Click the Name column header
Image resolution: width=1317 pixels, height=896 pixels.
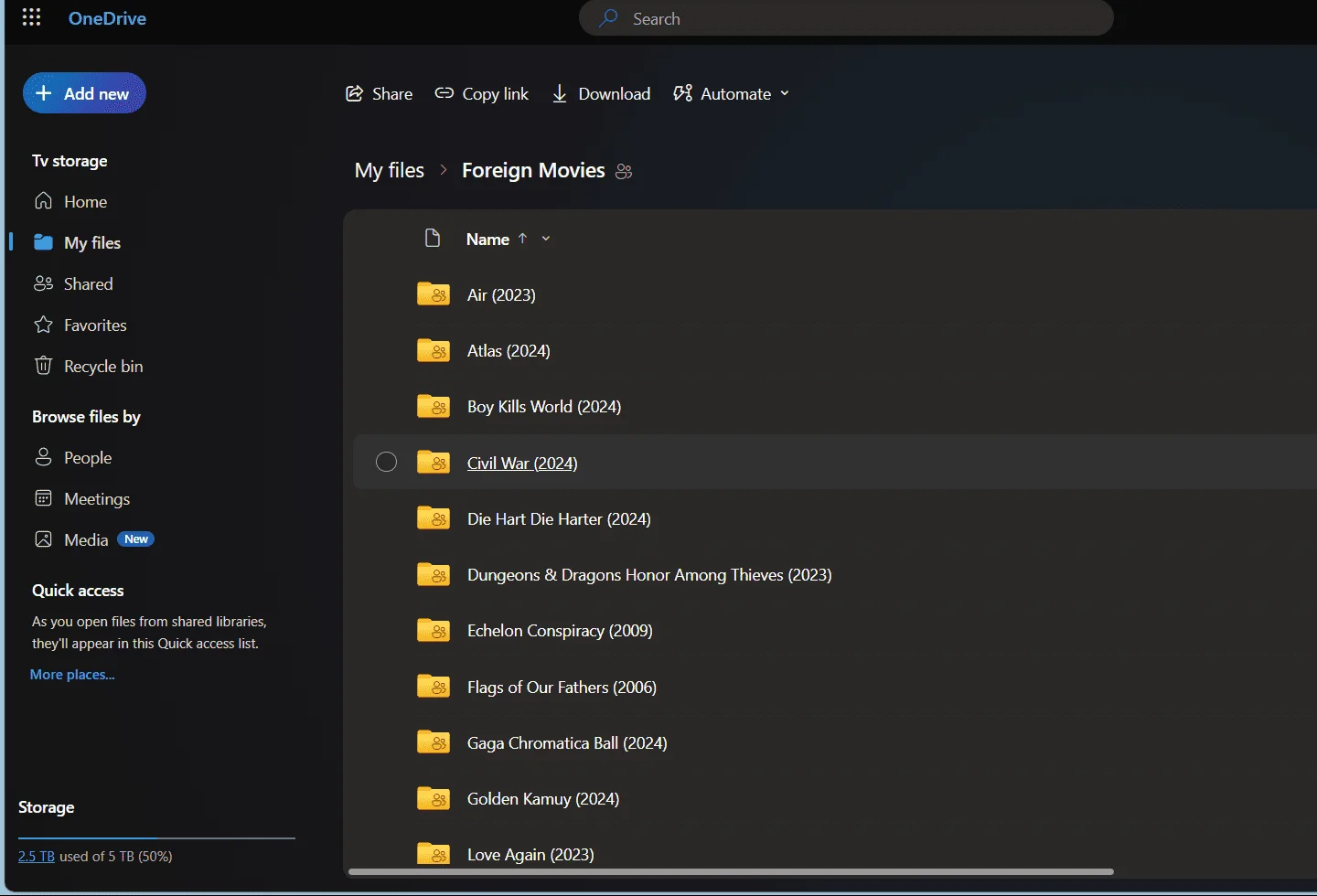click(487, 239)
